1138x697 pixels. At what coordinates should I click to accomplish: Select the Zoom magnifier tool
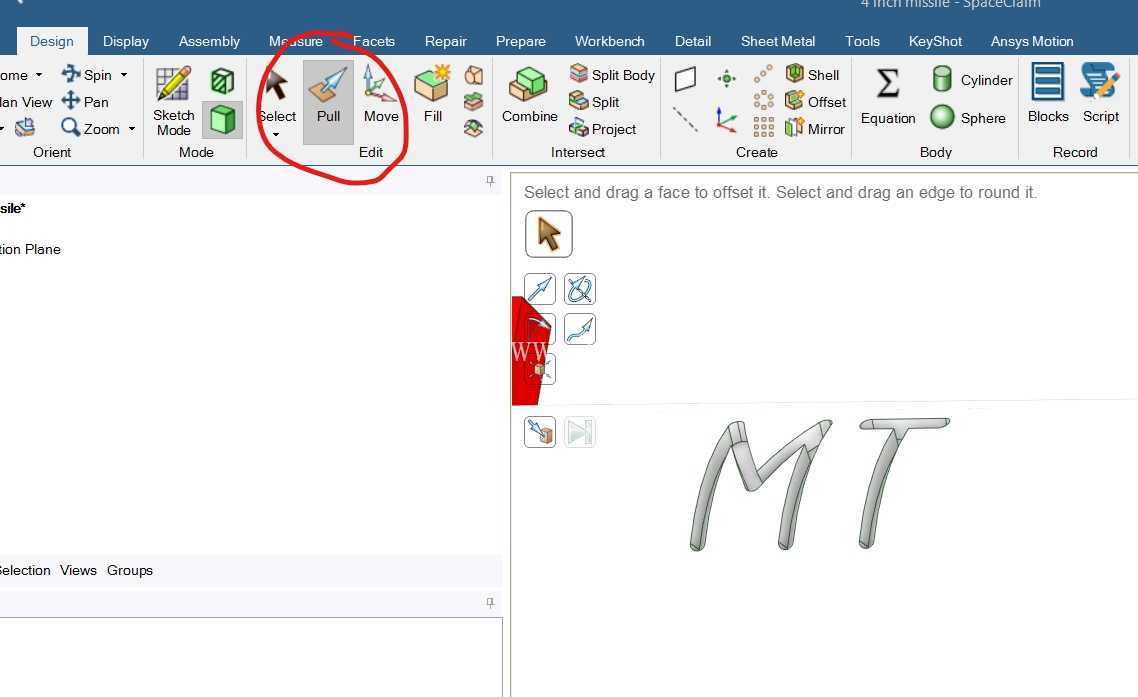91,129
